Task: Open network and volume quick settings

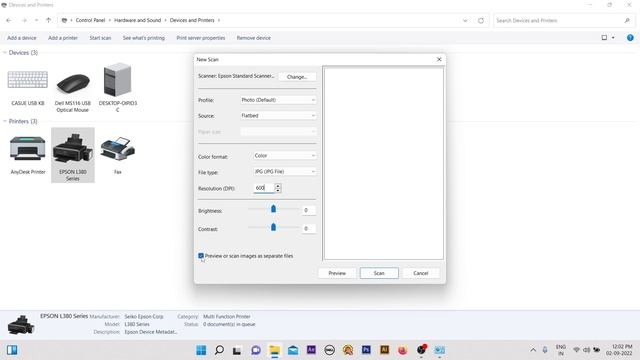Action: tap(586, 350)
